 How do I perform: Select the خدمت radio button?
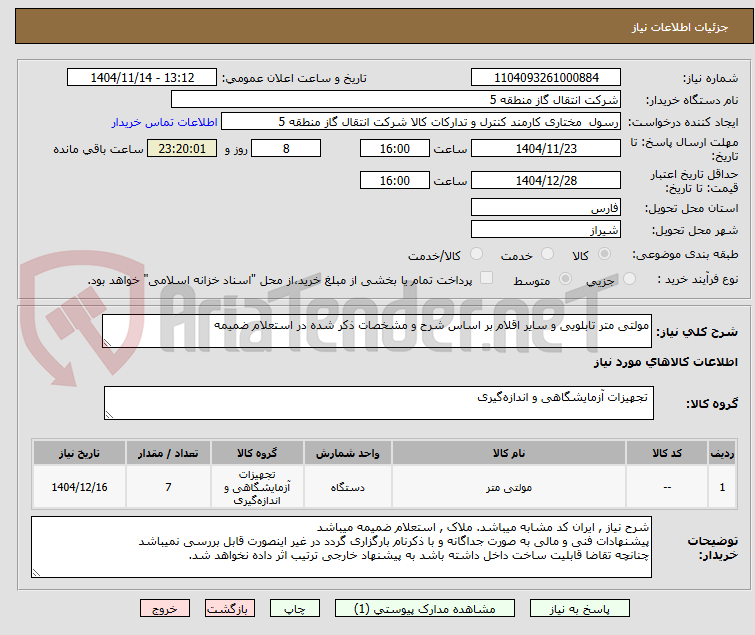(547, 254)
